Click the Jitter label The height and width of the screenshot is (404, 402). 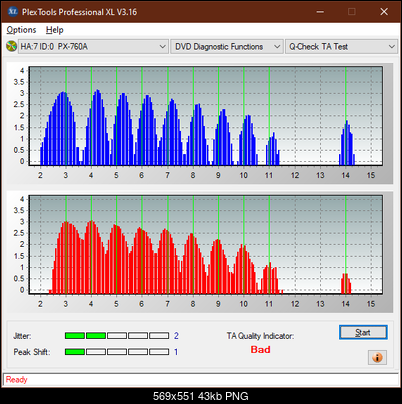click(x=22, y=336)
